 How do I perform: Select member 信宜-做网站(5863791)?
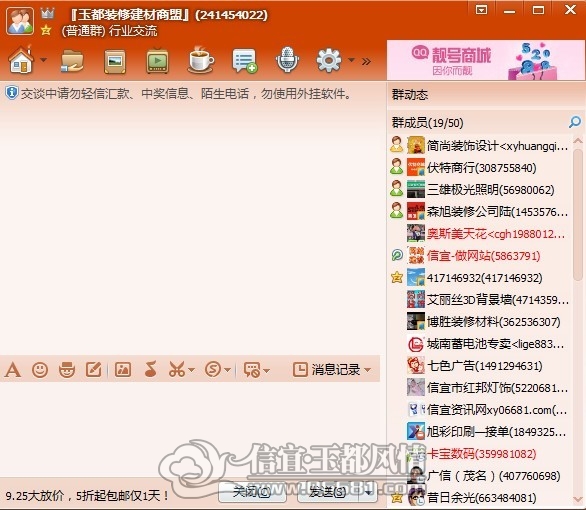coord(480,256)
